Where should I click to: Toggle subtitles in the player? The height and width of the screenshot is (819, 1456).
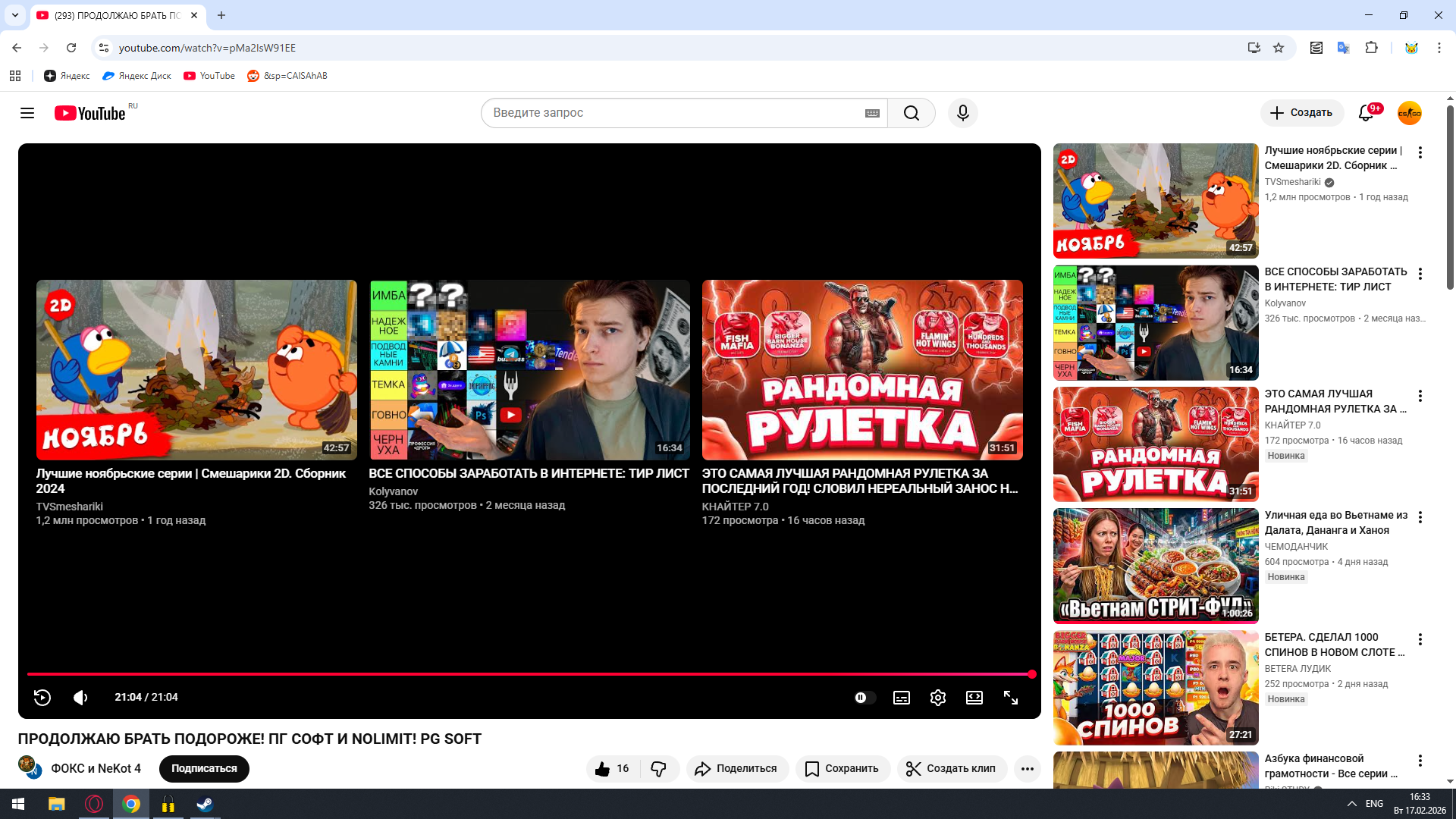coord(902,698)
